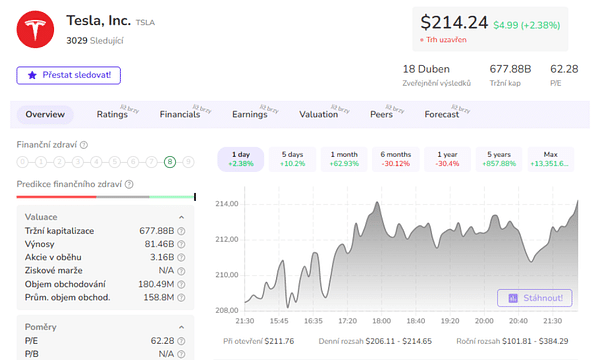The height and width of the screenshot is (360, 600).
Task: Click the info icon beside Akcie v oběhu
Action: tap(181, 257)
